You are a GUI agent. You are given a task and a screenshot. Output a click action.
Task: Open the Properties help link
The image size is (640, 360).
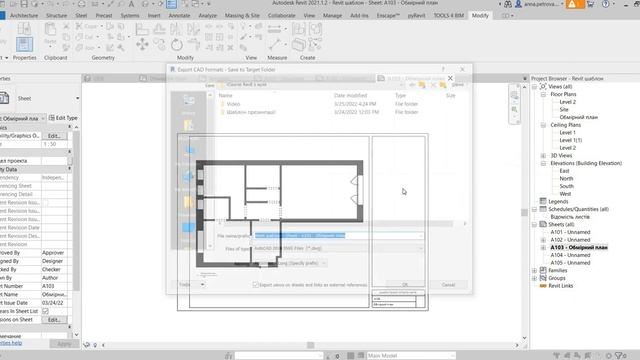pos(11,343)
